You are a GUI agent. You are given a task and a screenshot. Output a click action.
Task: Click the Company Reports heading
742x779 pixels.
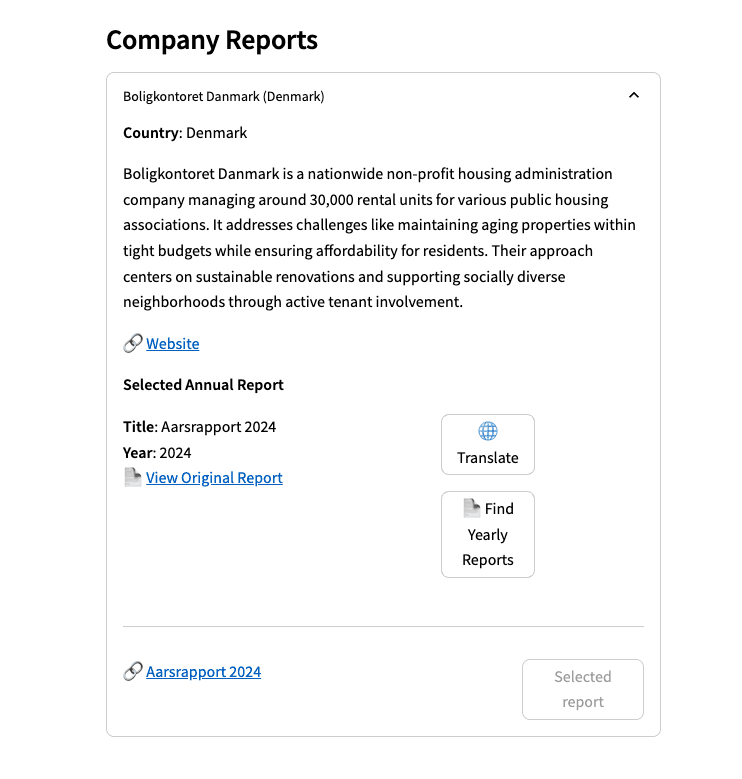click(x=212, y=40)
